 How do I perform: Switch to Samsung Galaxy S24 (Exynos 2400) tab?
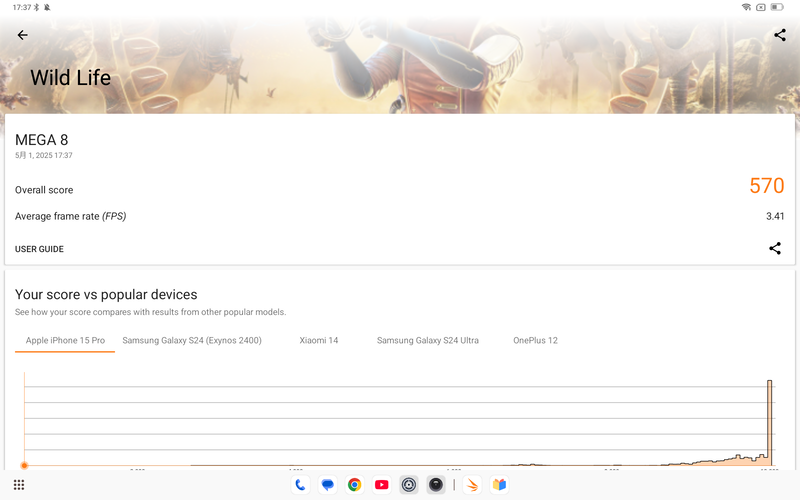[192, 340]
